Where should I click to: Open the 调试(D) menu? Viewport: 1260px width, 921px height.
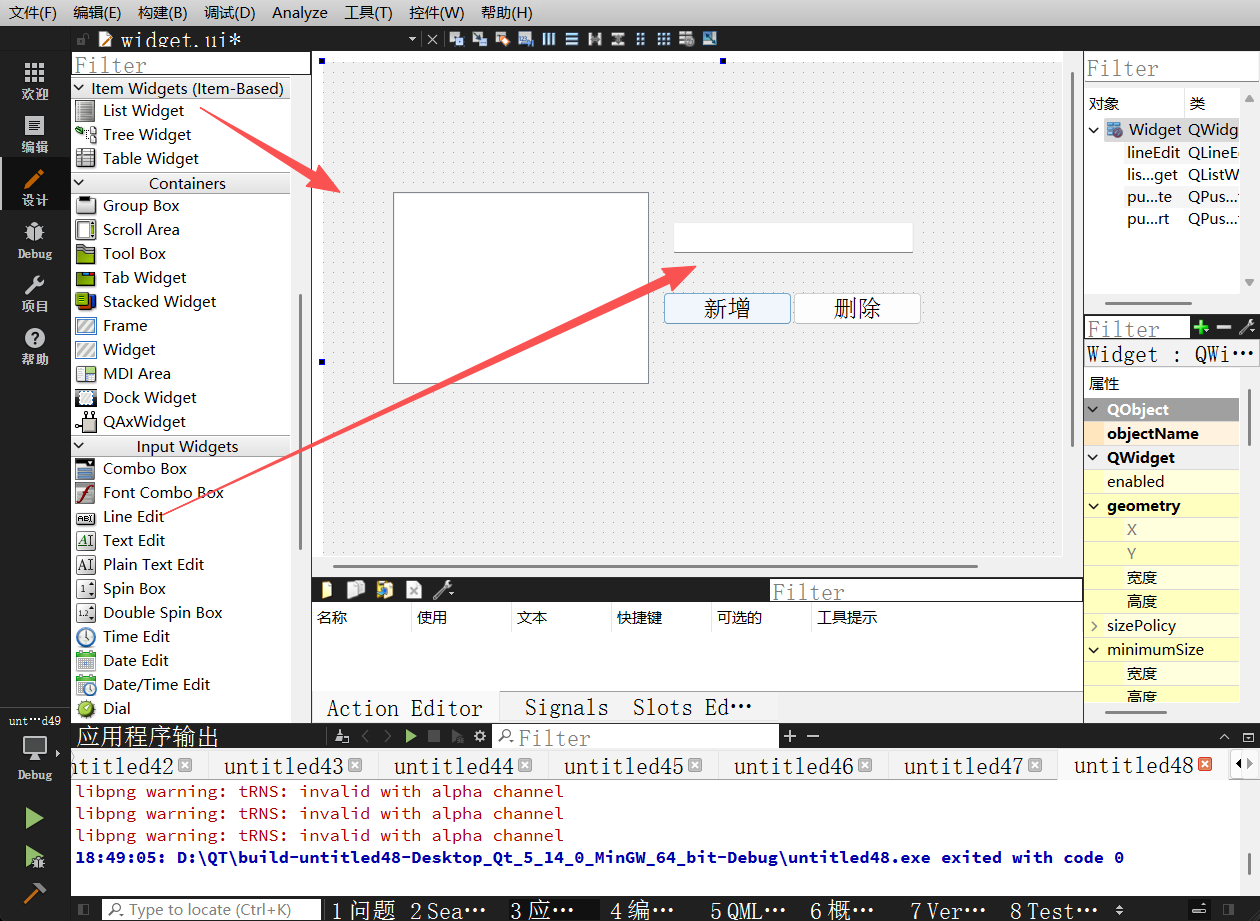229,13
